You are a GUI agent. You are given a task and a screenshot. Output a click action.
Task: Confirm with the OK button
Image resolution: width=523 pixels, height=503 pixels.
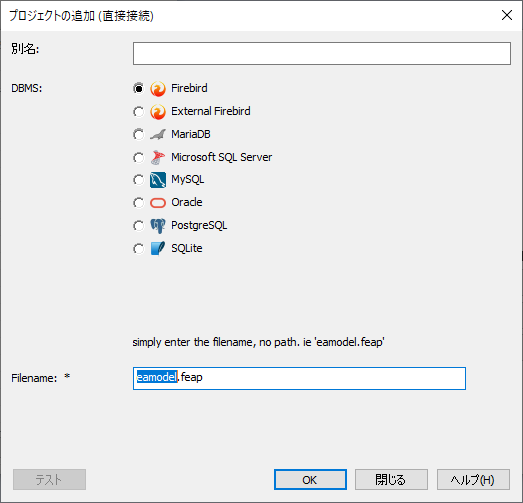click(x=310, y=480)
